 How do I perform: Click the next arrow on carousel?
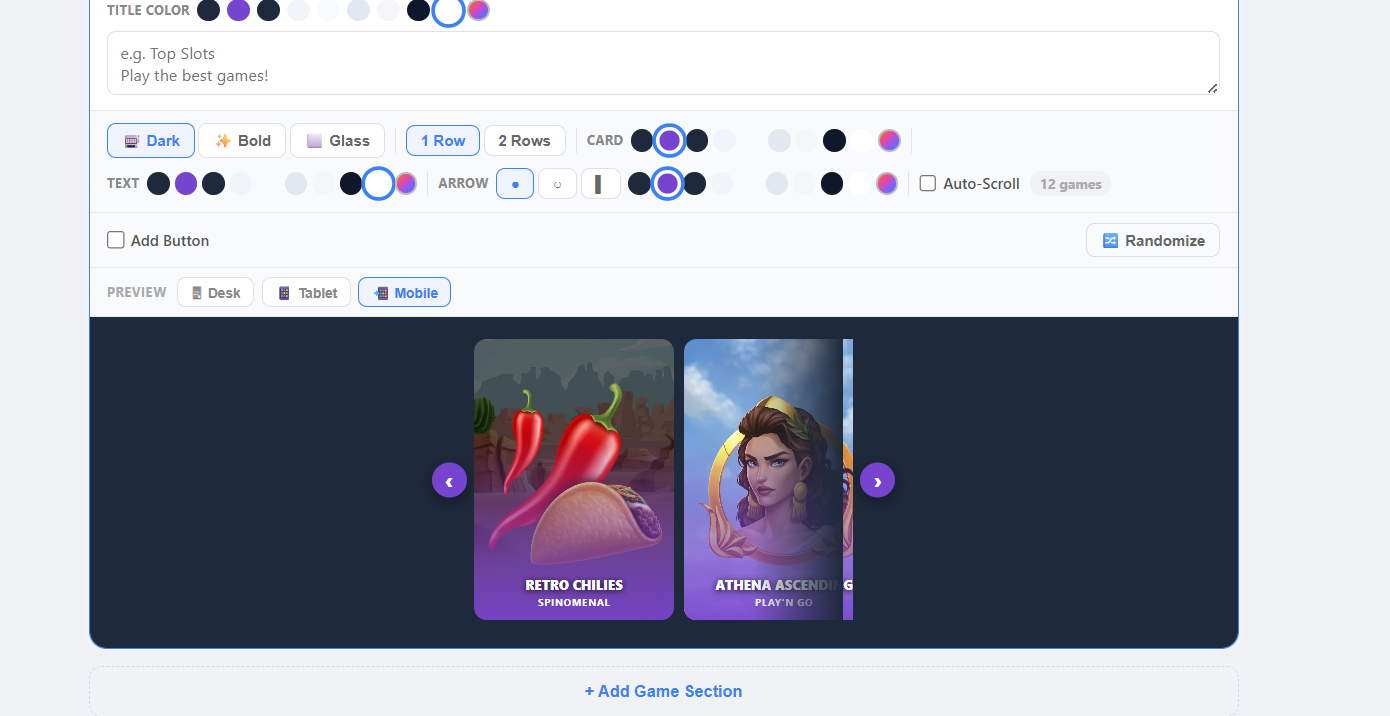pyautogui.click(x=877, y=480)
